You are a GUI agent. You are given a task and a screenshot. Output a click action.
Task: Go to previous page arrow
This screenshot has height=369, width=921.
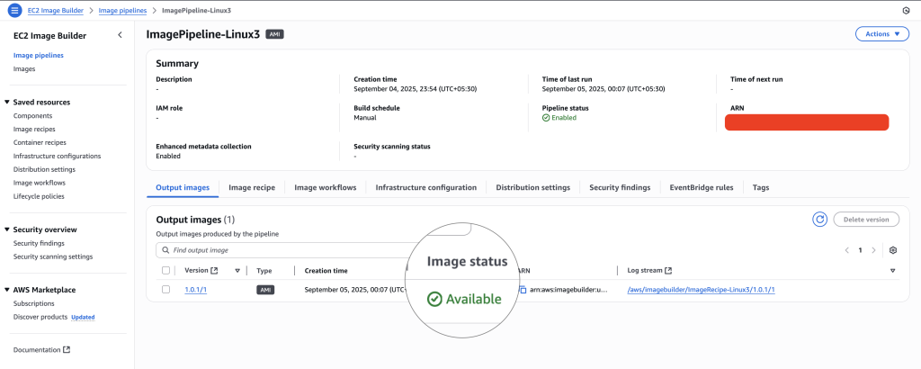tap(847, 250)
